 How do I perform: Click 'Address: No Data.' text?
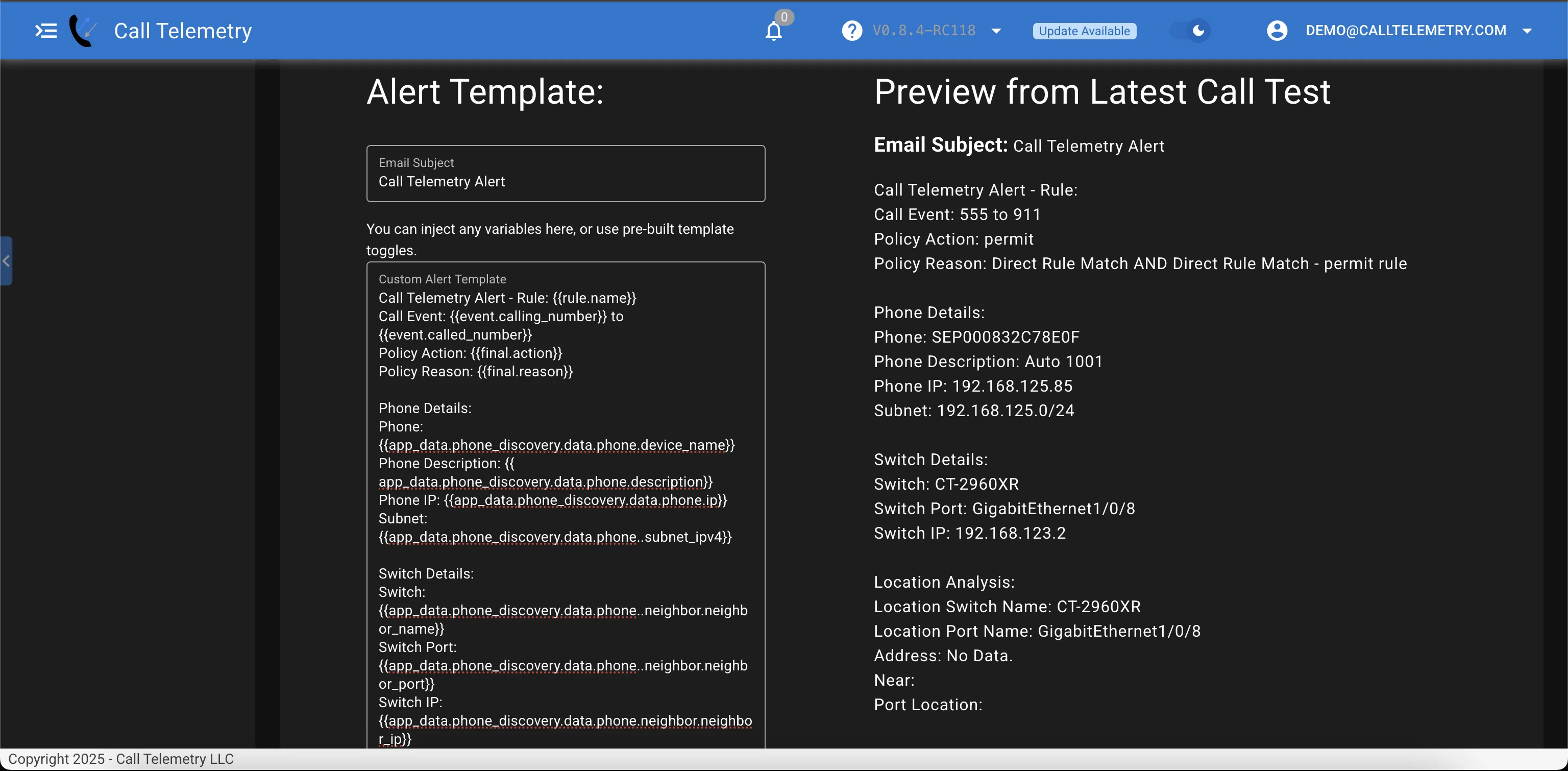[943, 656]
